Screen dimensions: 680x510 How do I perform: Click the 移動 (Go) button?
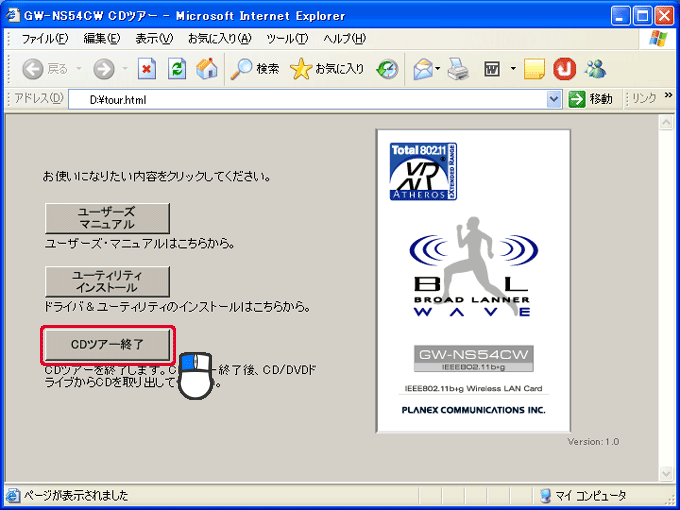(x=591, y=99)
